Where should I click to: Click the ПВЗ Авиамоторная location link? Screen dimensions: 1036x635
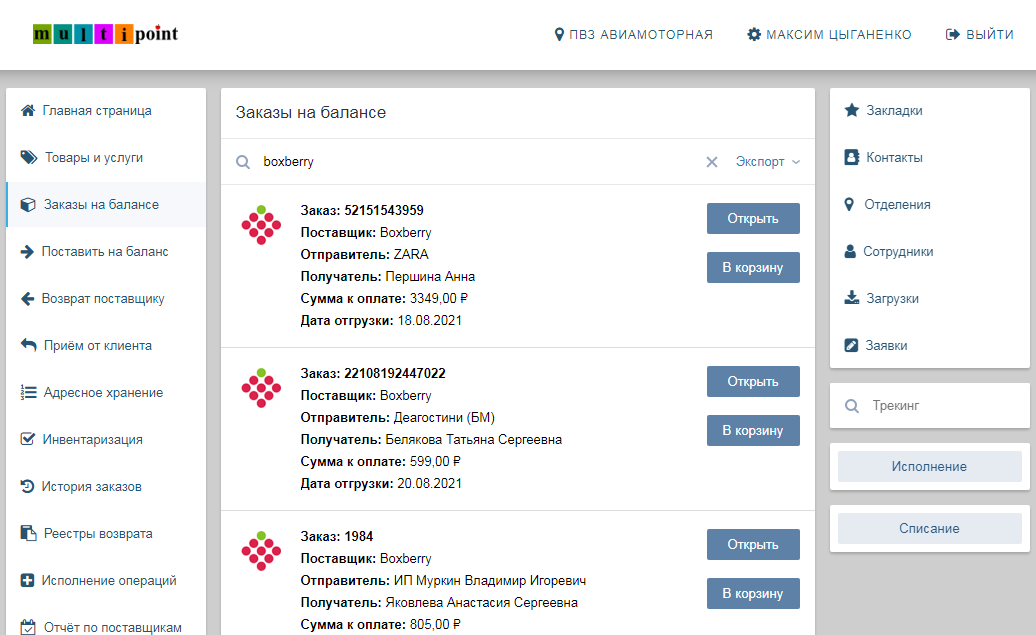tap(634, 34)
